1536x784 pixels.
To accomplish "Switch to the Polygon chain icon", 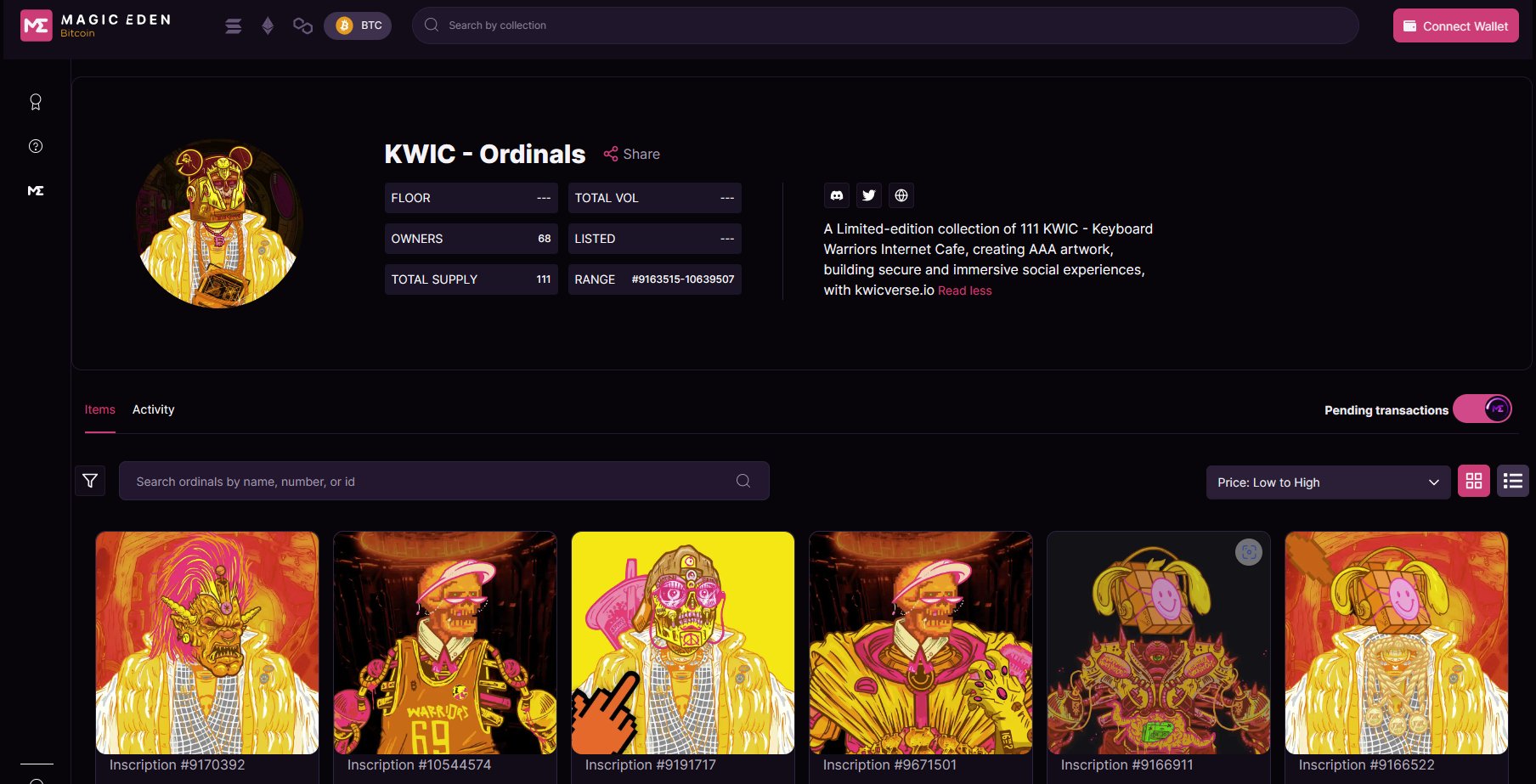I will (302, 26).
